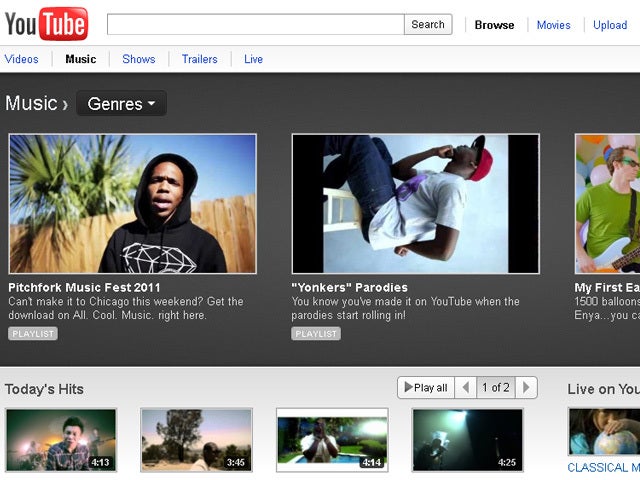Viewport: 640px width, 480px height.
Task: Switch to the Trailers tab
Action: (200, 59)
